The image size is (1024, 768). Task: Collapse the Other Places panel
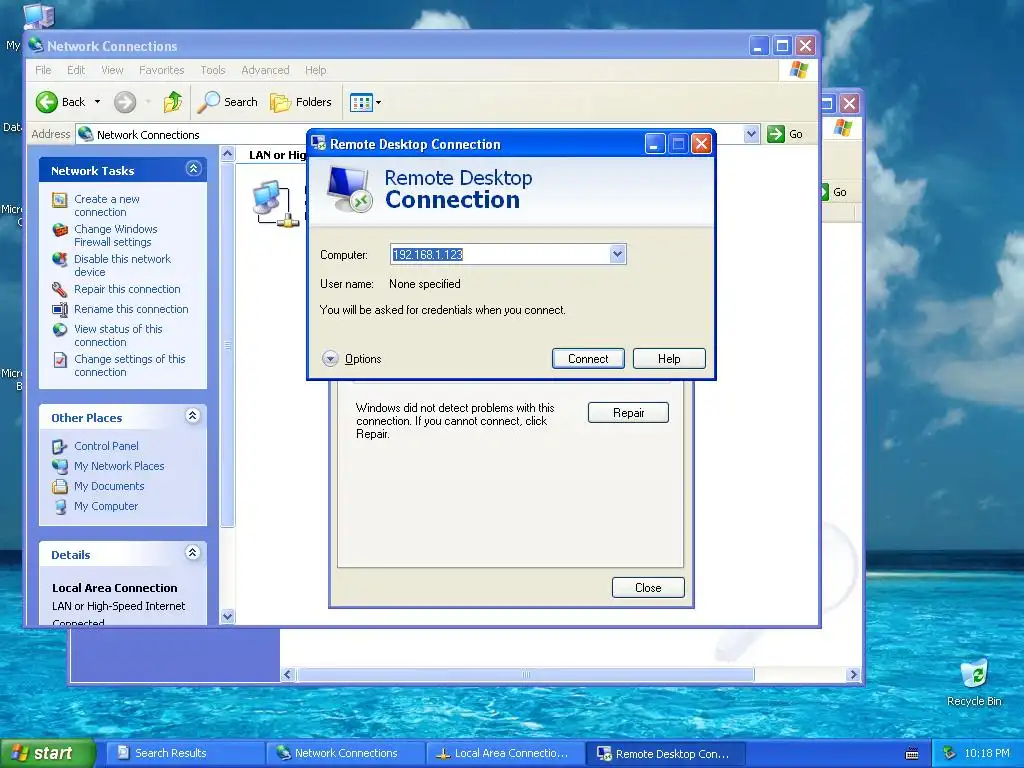coord(193,416)
